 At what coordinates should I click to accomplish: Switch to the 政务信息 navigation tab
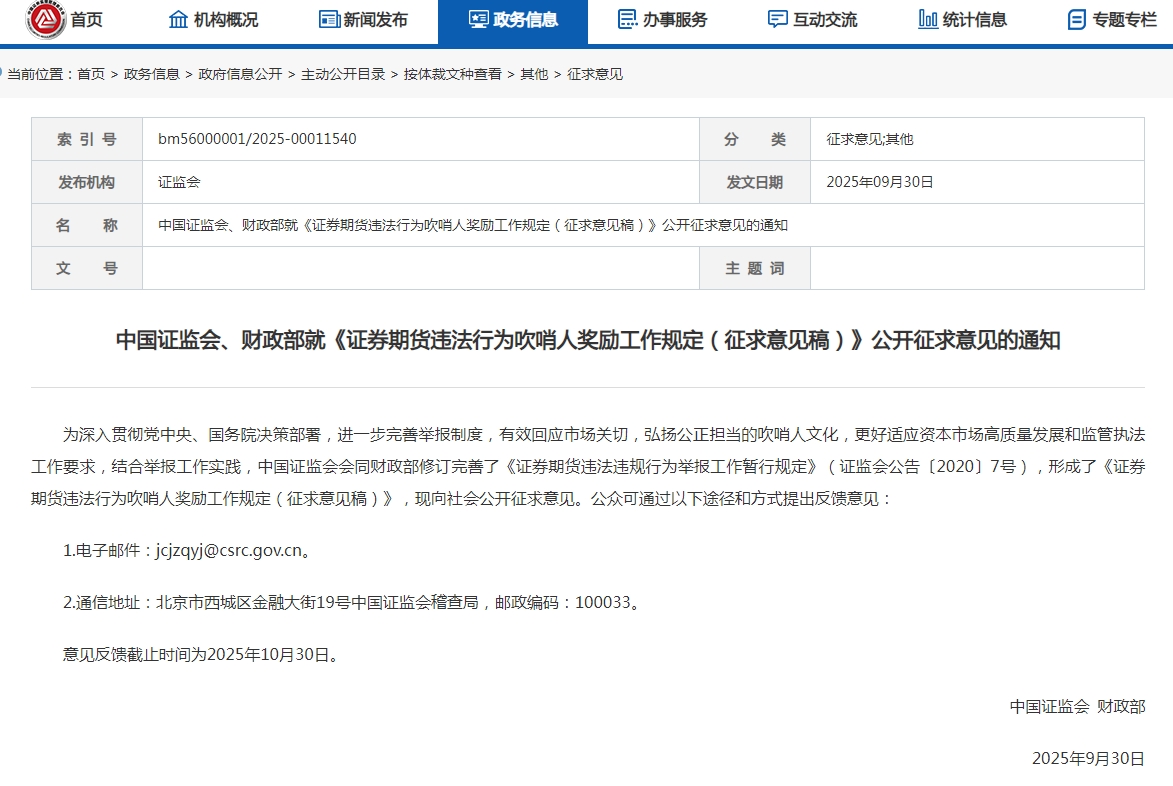[512, 17]
